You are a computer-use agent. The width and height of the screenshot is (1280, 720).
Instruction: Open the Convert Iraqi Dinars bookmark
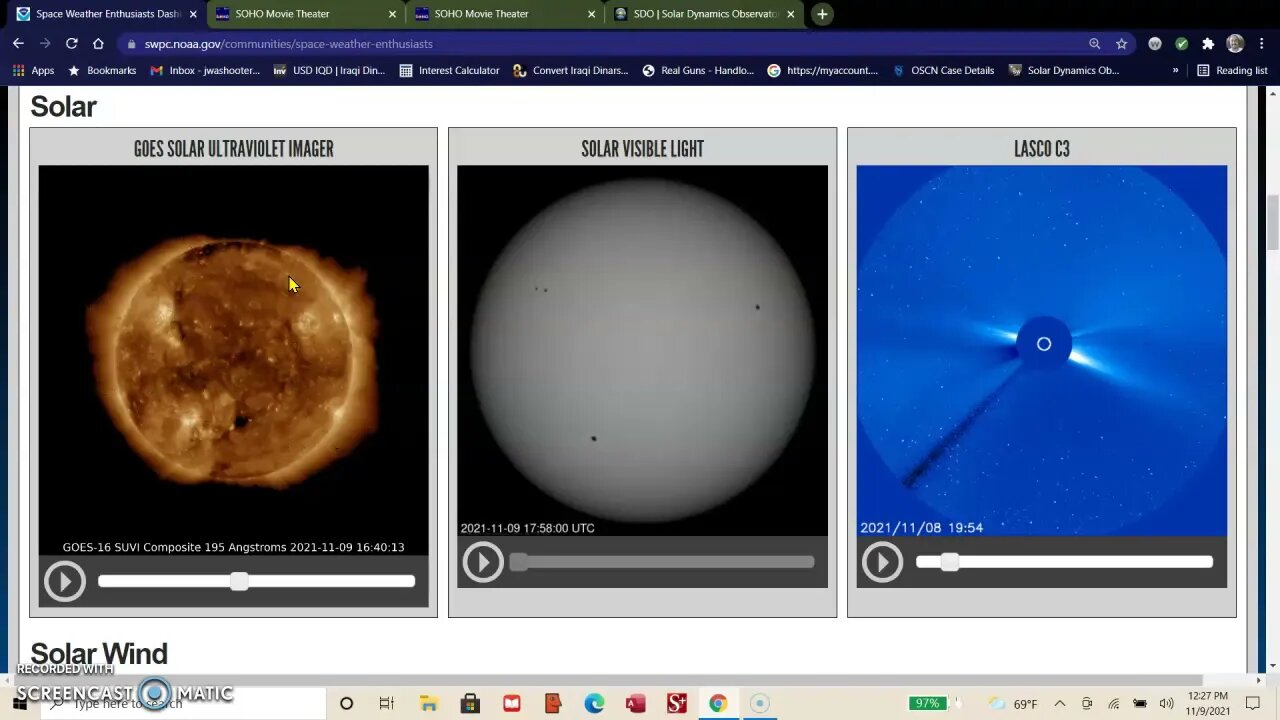[571, 70]
